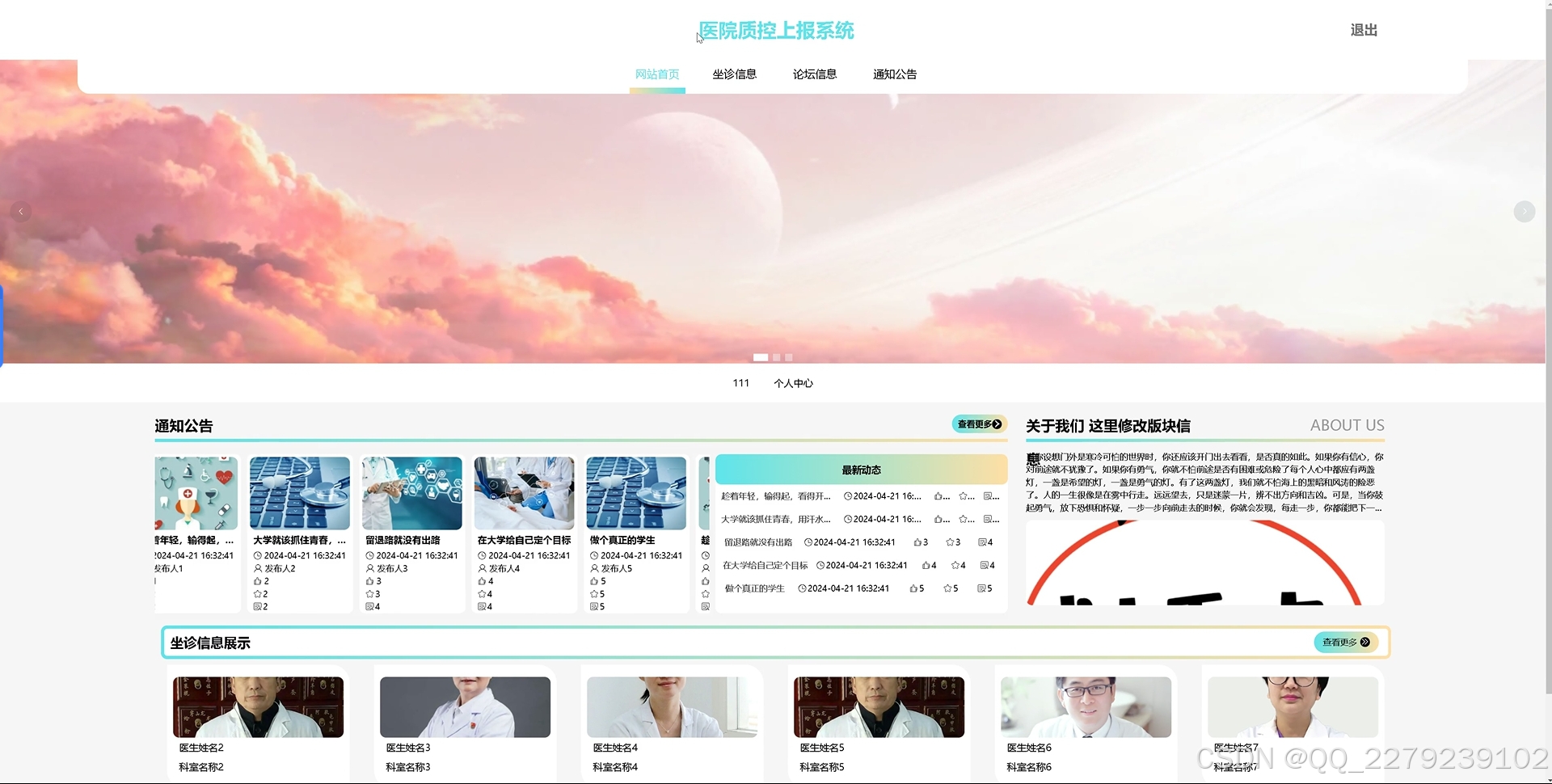Image resolution: width=1552 pixels, height=784 pixels.
Task: Click the comment icon on 发布人2 card
Action: (x=258, y=606)
